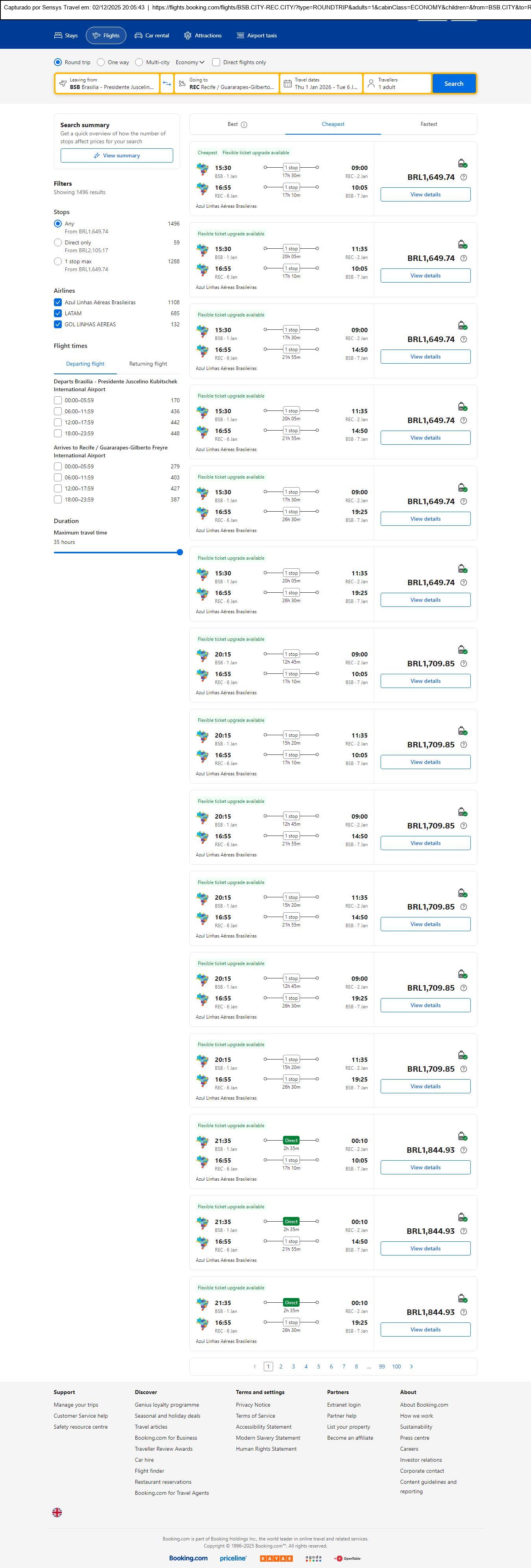
Task: Click the UK flag language icon
Action: [x=57, y=1513]
